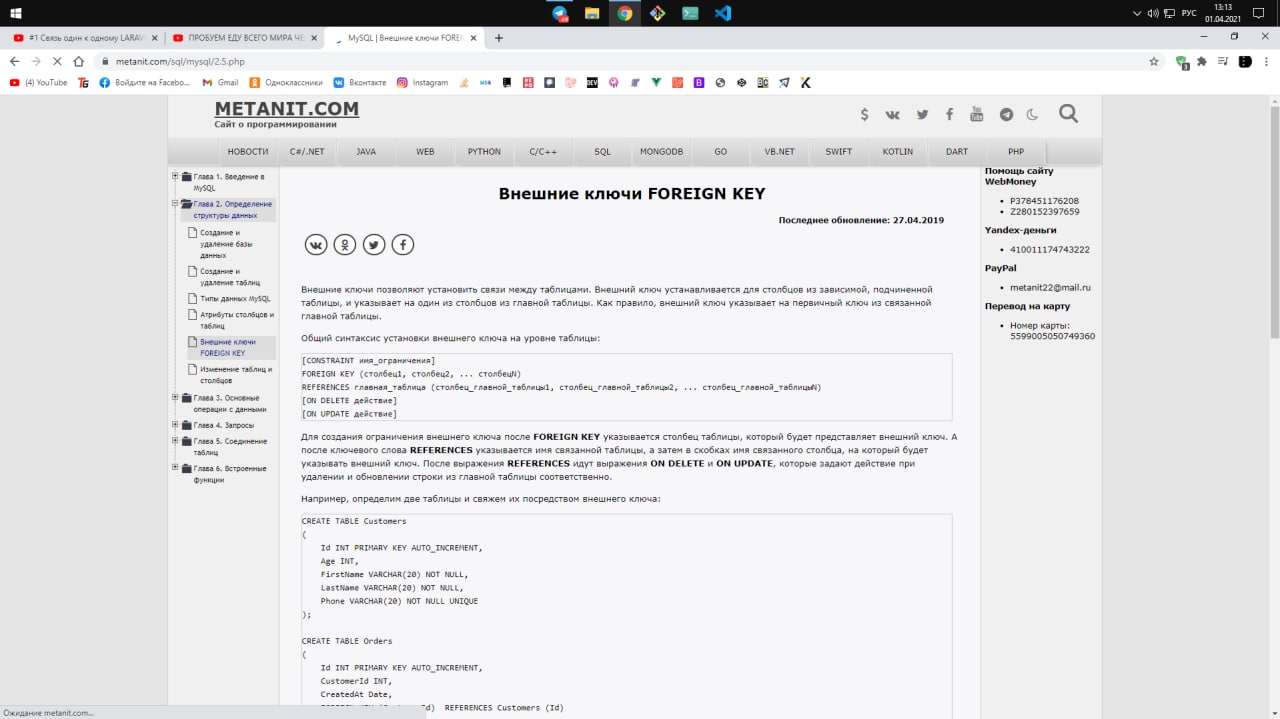The height and width of the screenshot is (719, 1280).
Task: Share article via round Facebook button
Action: click(402, 244)
